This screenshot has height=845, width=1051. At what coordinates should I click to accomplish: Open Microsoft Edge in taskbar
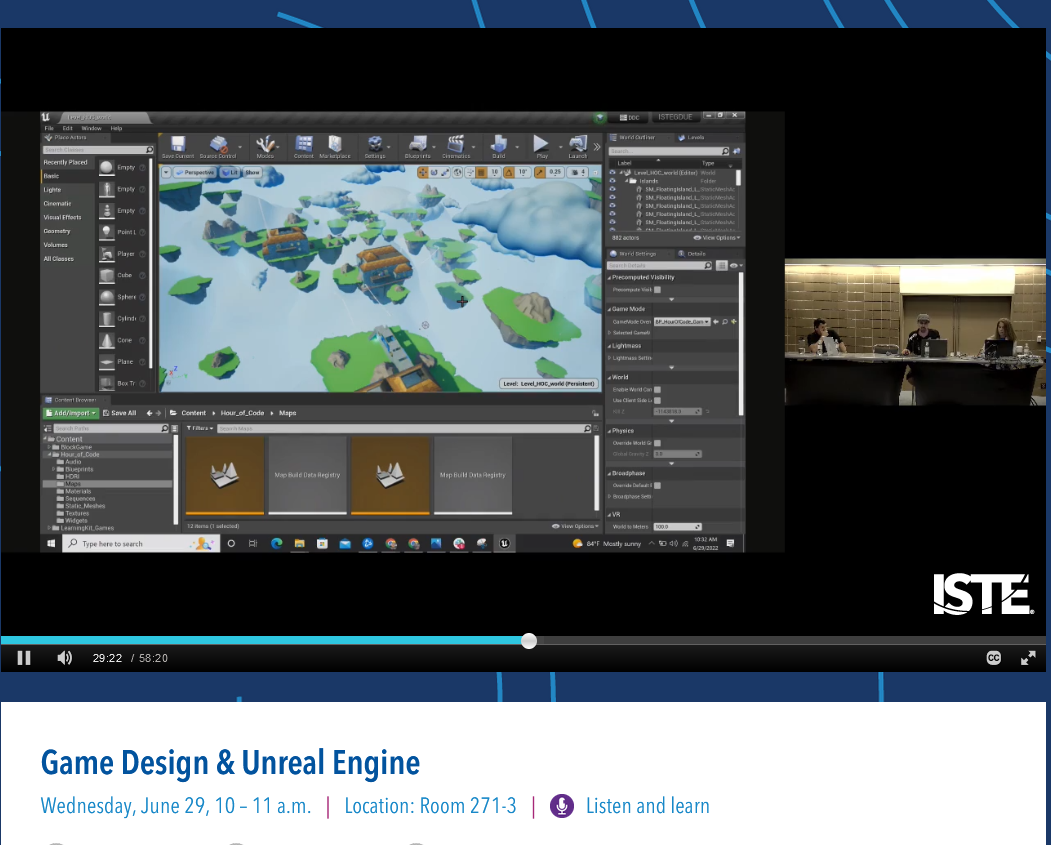point(277,543)
